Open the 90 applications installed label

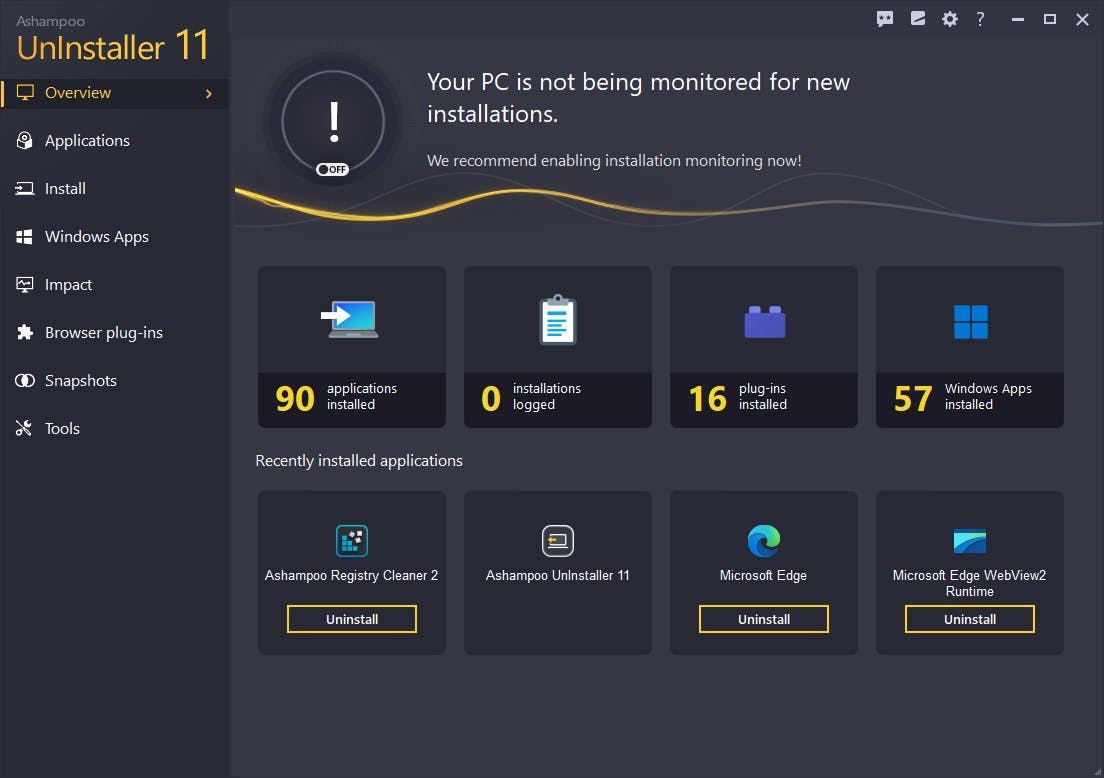click(x=352, y=399)
